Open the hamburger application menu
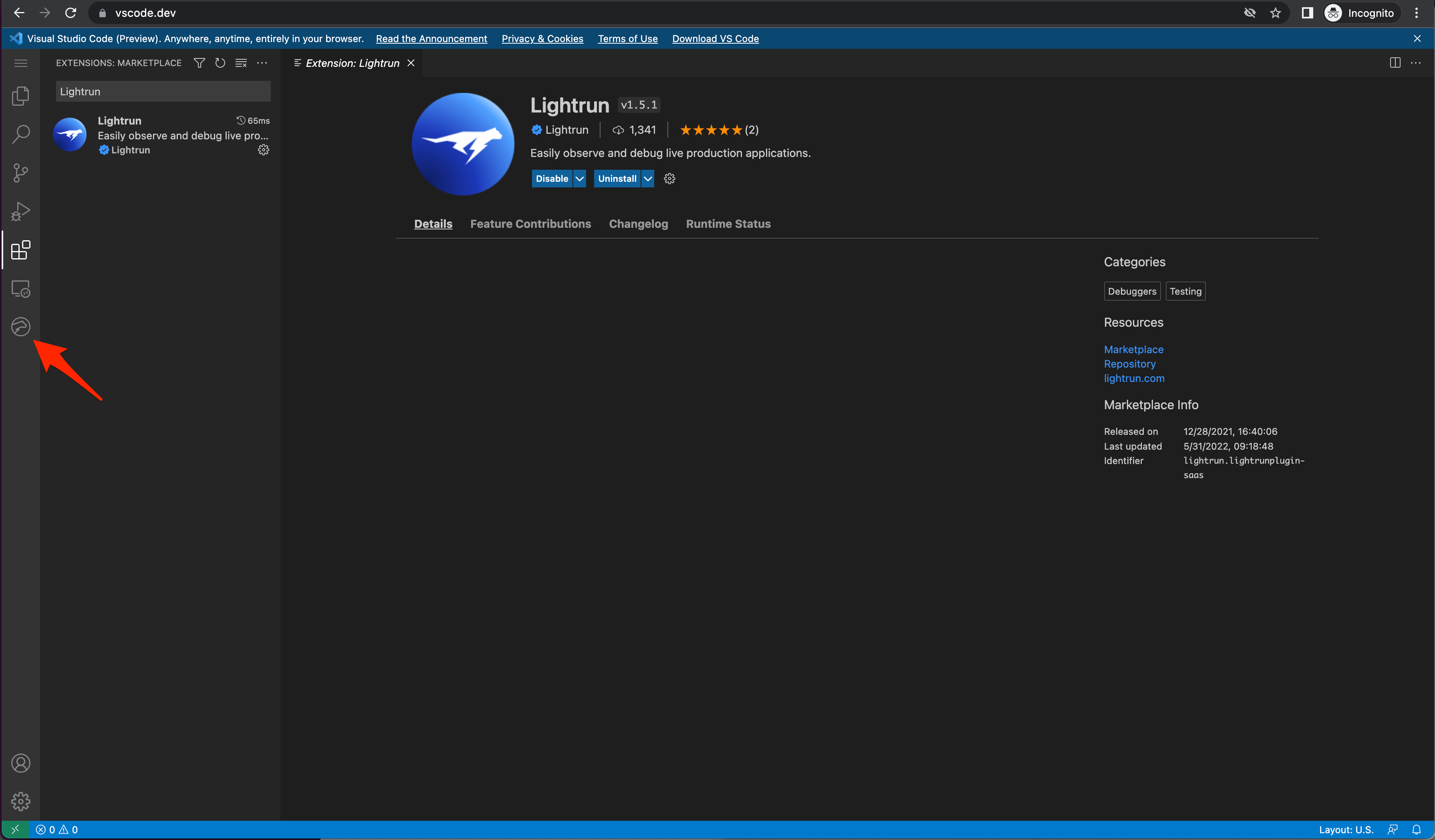The height and width of the screenshot is (840, 1435). coord(20,63)
